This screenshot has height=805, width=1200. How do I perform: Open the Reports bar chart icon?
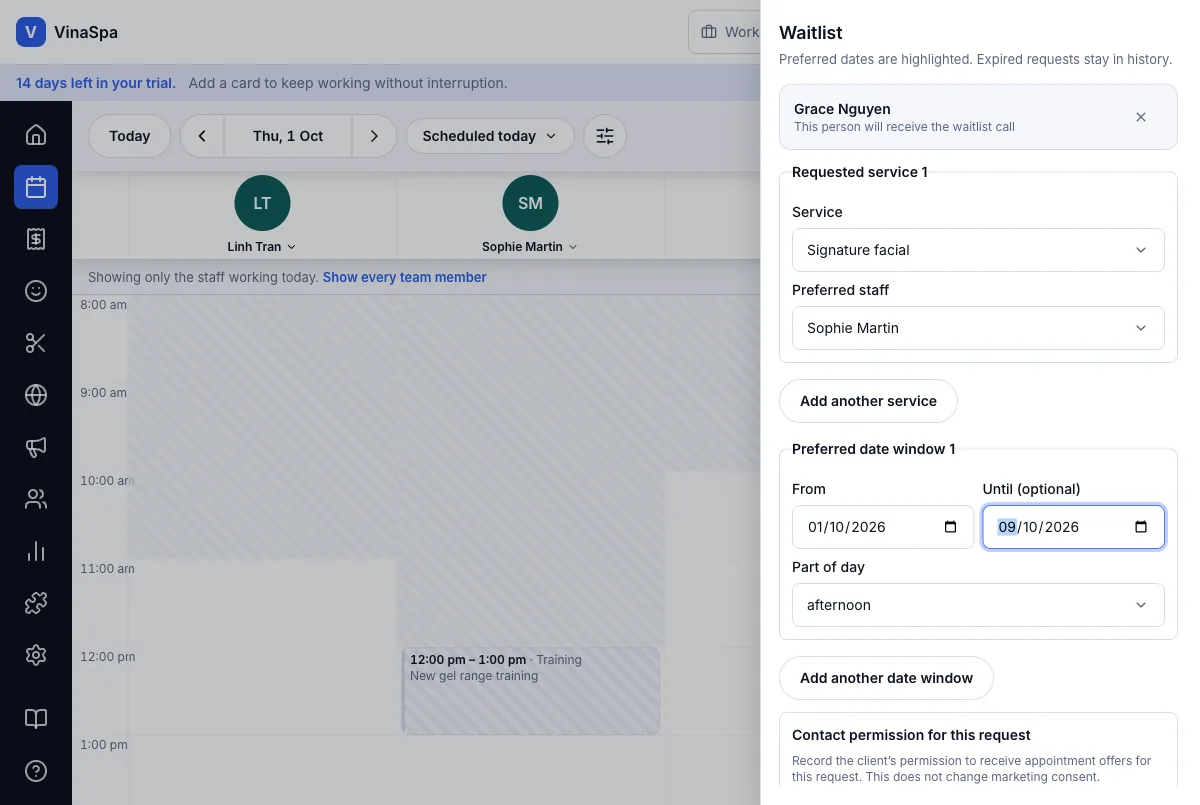36,551
